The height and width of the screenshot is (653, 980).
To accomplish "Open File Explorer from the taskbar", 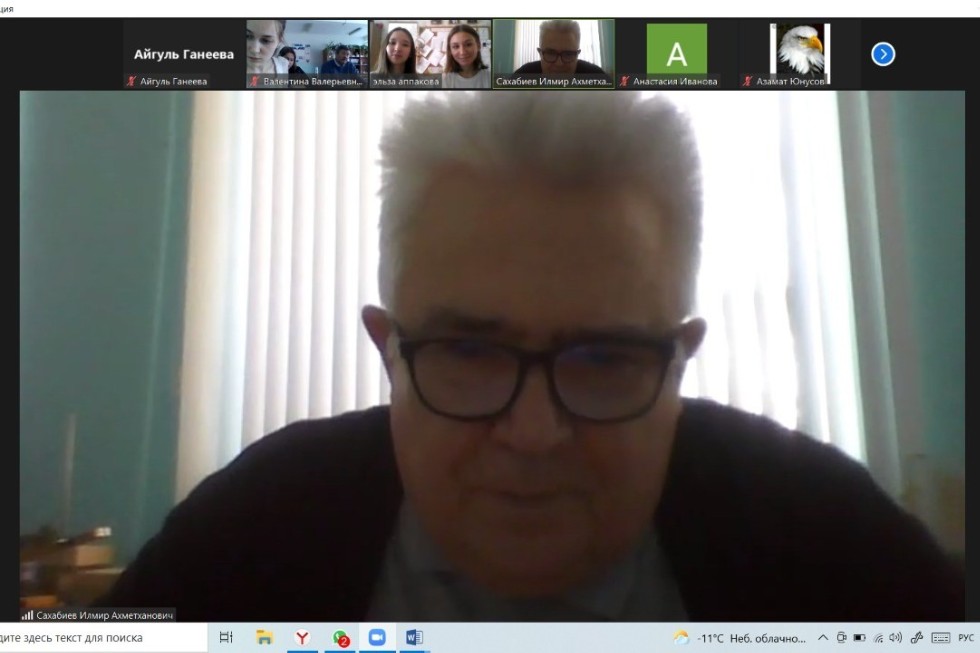I will 264,637.
